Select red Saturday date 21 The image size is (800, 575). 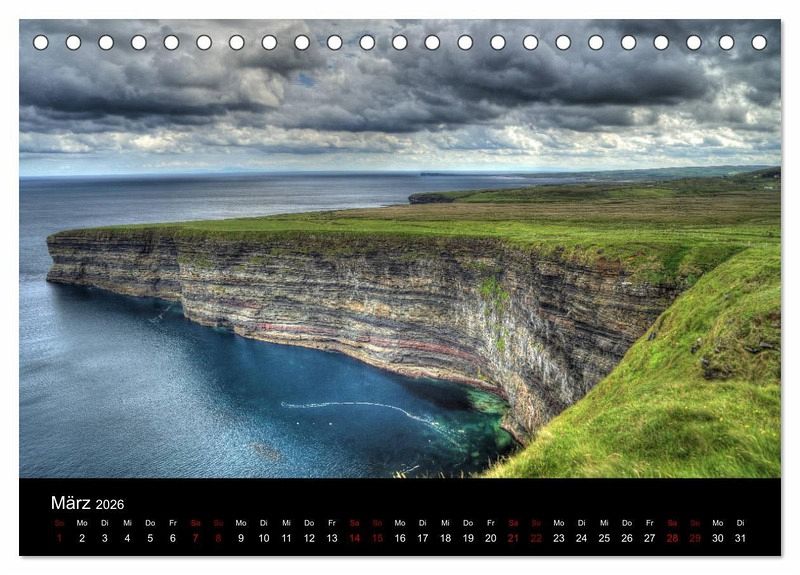513,538
